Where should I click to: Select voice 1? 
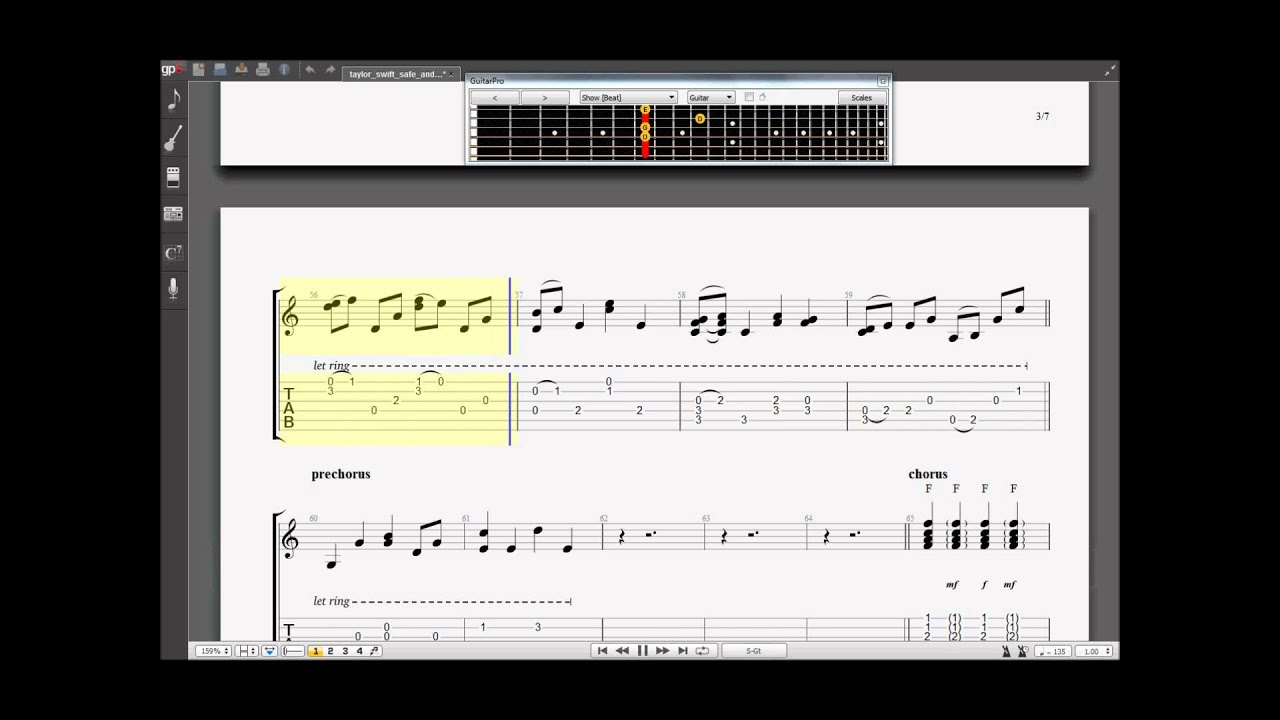pos(316,651)
